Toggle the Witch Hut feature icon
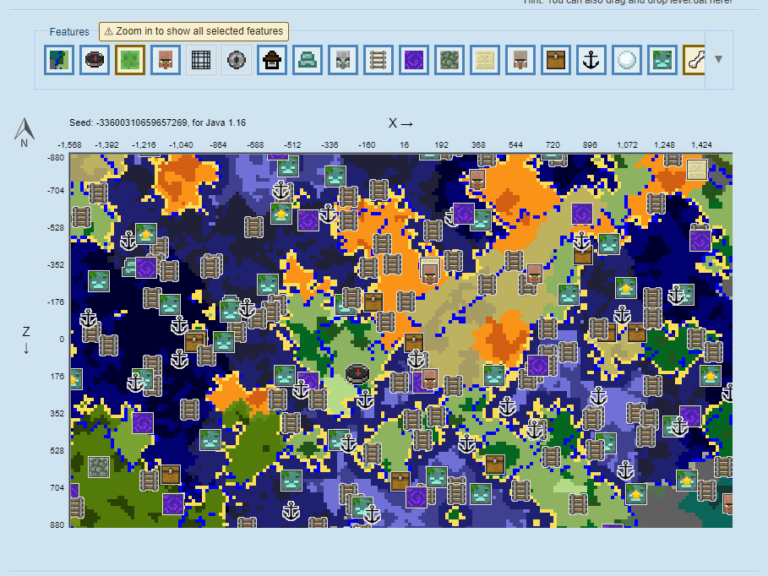 (x=272, y=60)
